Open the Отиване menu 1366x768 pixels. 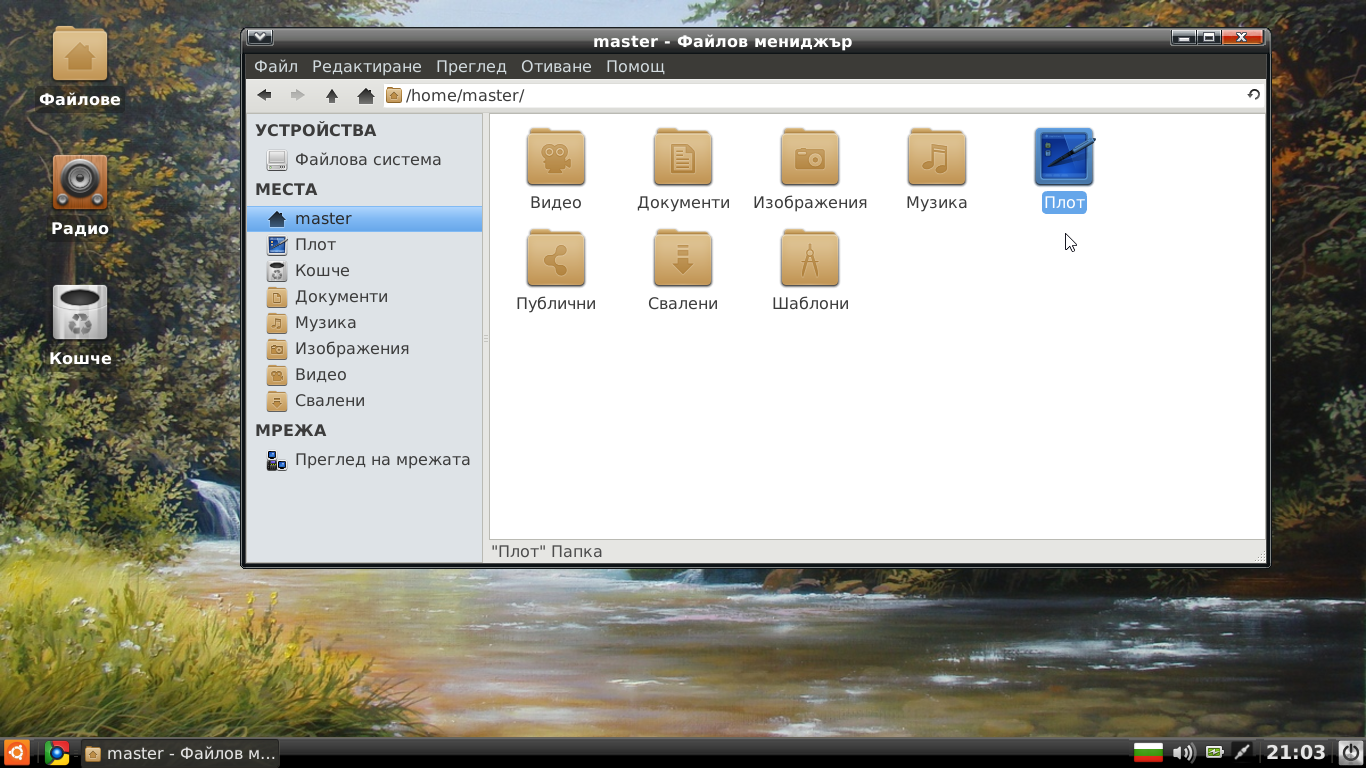coord(556,67)
